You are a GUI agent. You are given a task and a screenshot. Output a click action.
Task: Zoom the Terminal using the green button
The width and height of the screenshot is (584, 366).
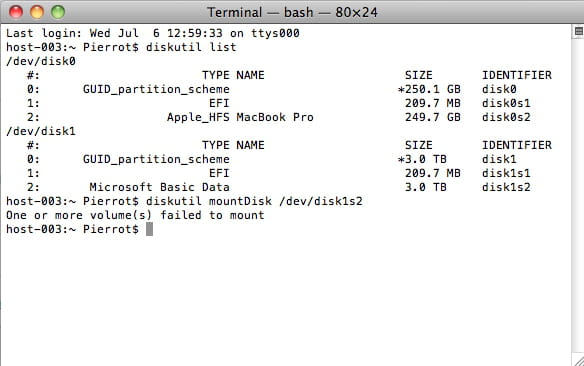(58, 12)
